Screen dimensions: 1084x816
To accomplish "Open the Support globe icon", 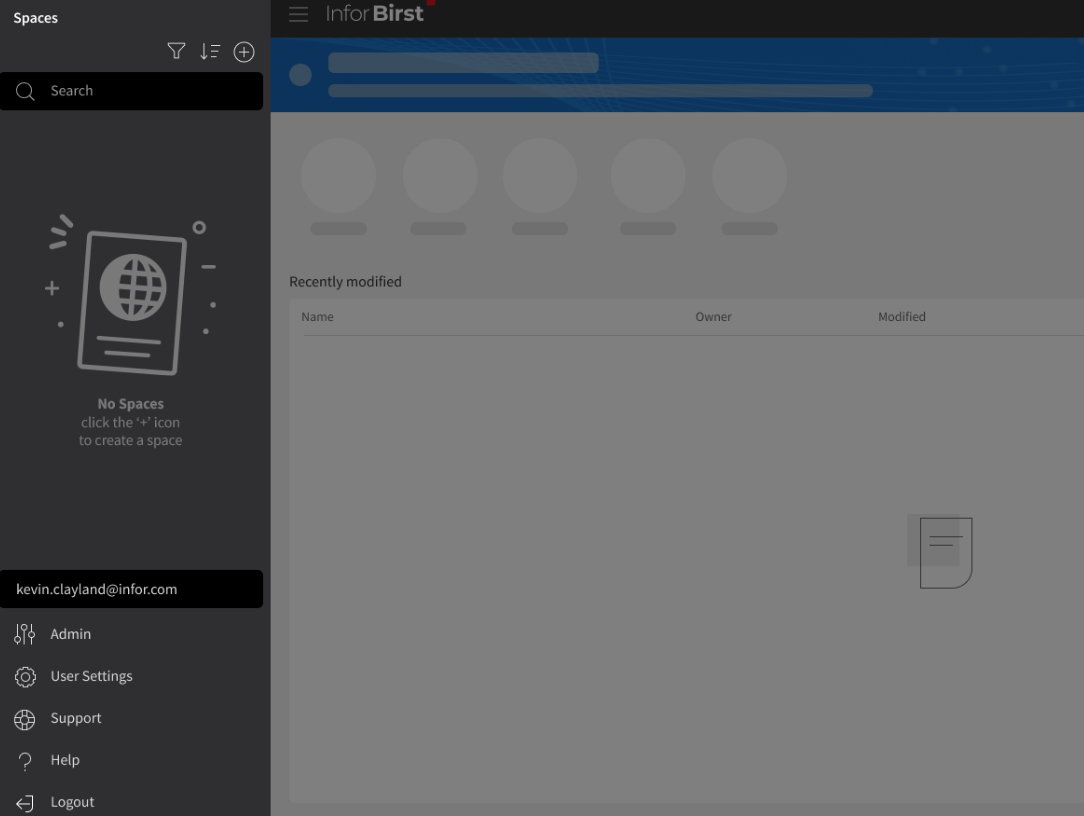I will 24,718.
